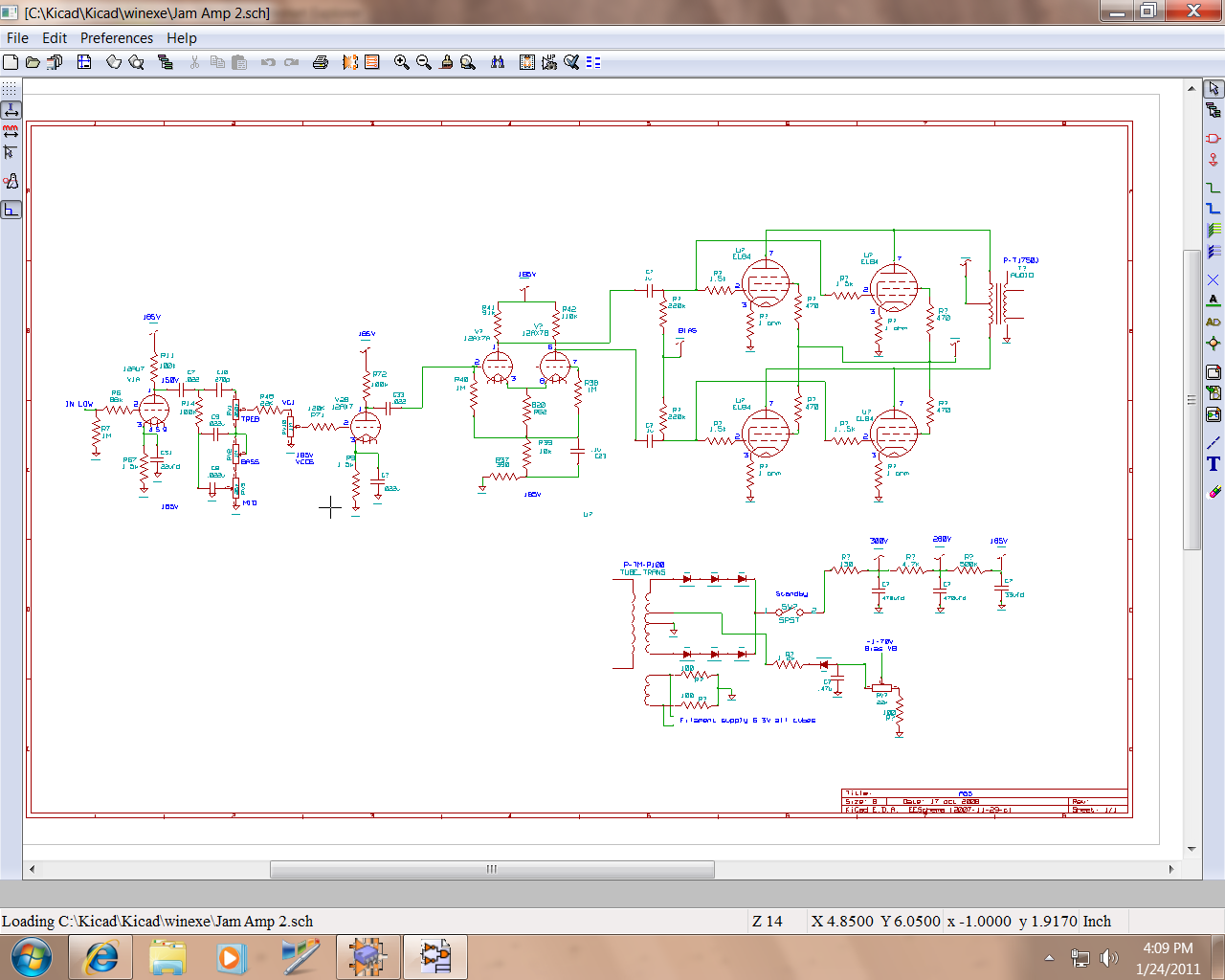This screenshot has width=1225, height=980.
Task: Pick the blue Place bus tool
Action: [1214, 209]
